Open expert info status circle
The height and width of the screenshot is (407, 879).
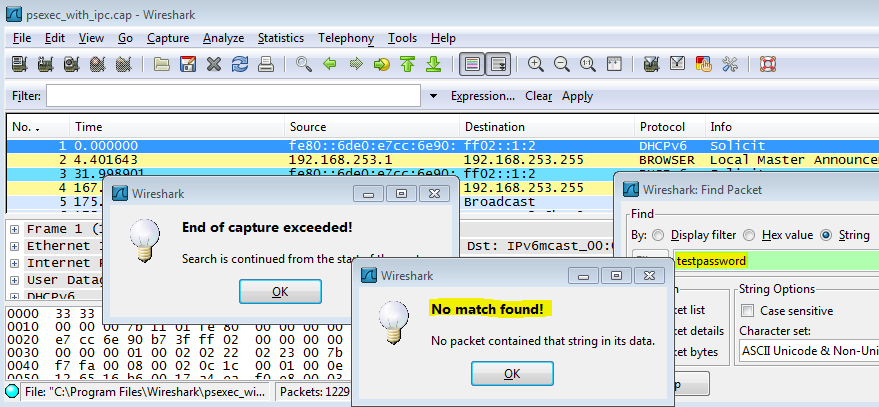point(12,390)
